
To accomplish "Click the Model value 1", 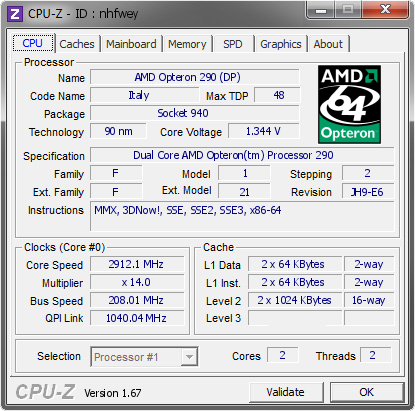I will pyautogui.click(x=244, y=173).
